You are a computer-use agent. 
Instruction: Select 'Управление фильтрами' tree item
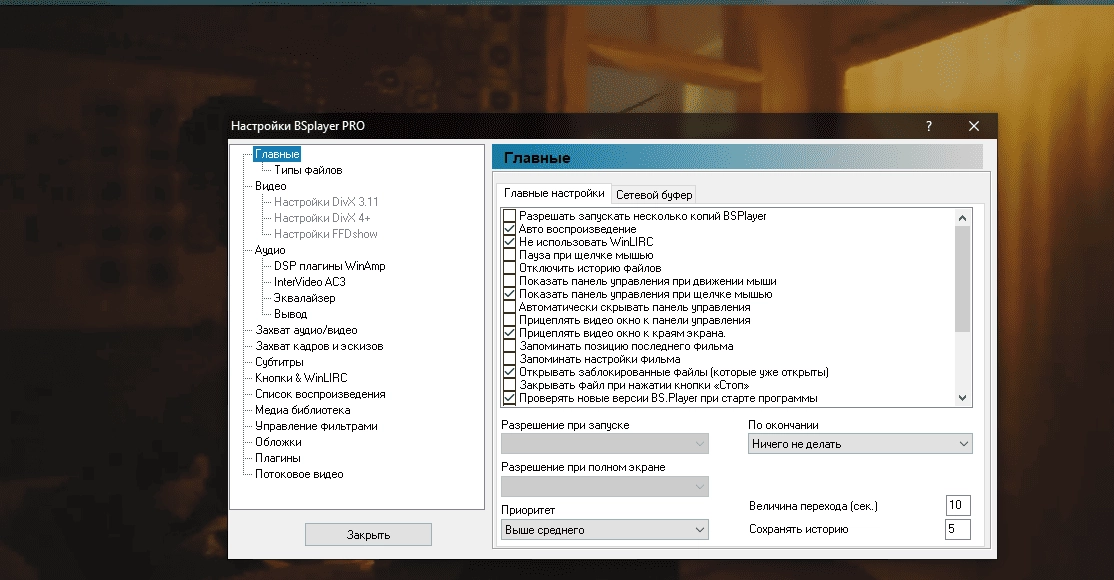[x=316, y=426]
